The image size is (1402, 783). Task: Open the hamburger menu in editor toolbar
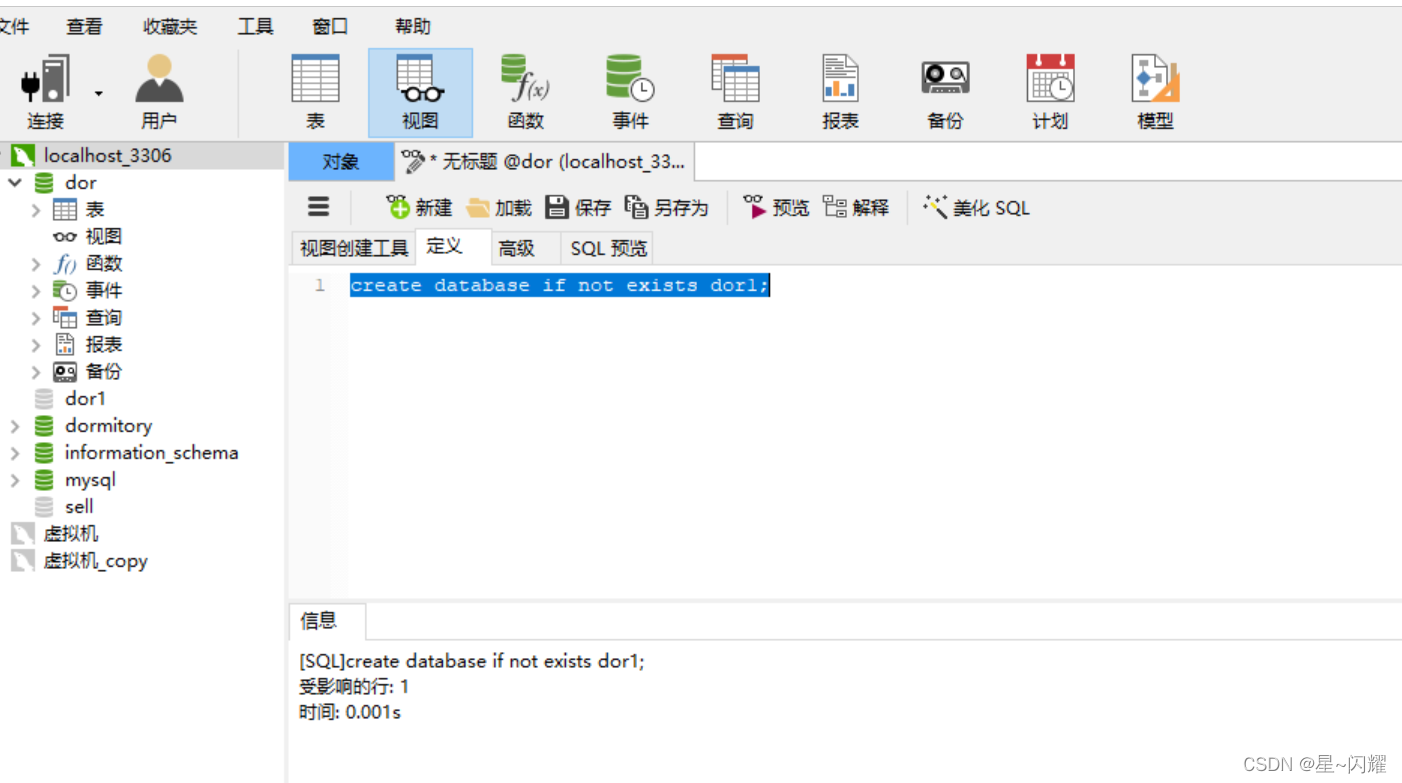(318, 207)
